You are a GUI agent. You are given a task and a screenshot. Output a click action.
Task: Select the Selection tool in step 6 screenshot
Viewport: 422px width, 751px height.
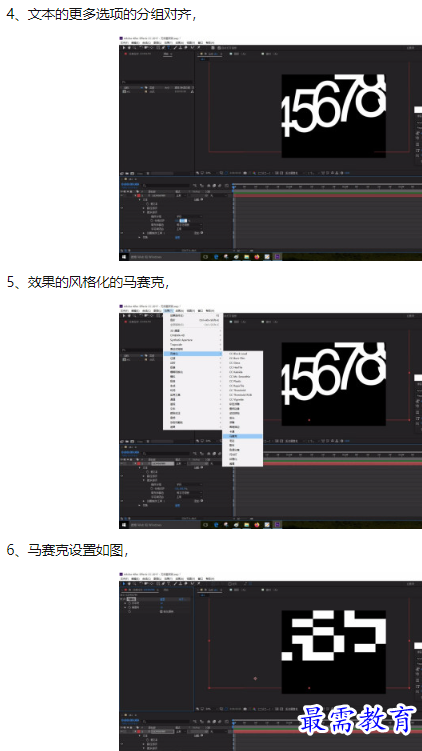click(x=124, y=584)
